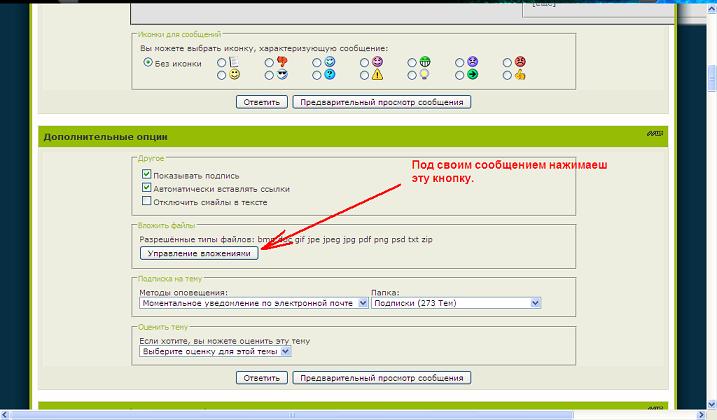Enable 'Отключить смайлы в тексте' checkbox
Screen dimensions: 717x420
146,201
